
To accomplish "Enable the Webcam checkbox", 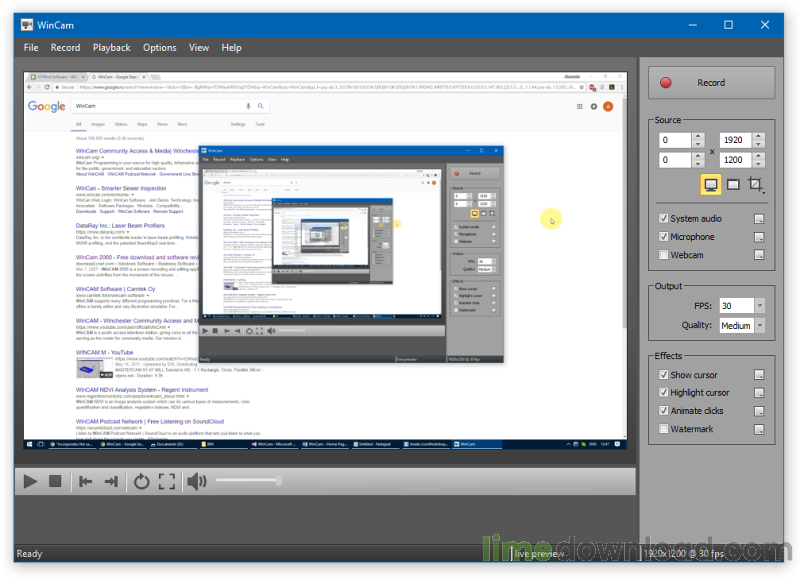I will coord(664,255).
